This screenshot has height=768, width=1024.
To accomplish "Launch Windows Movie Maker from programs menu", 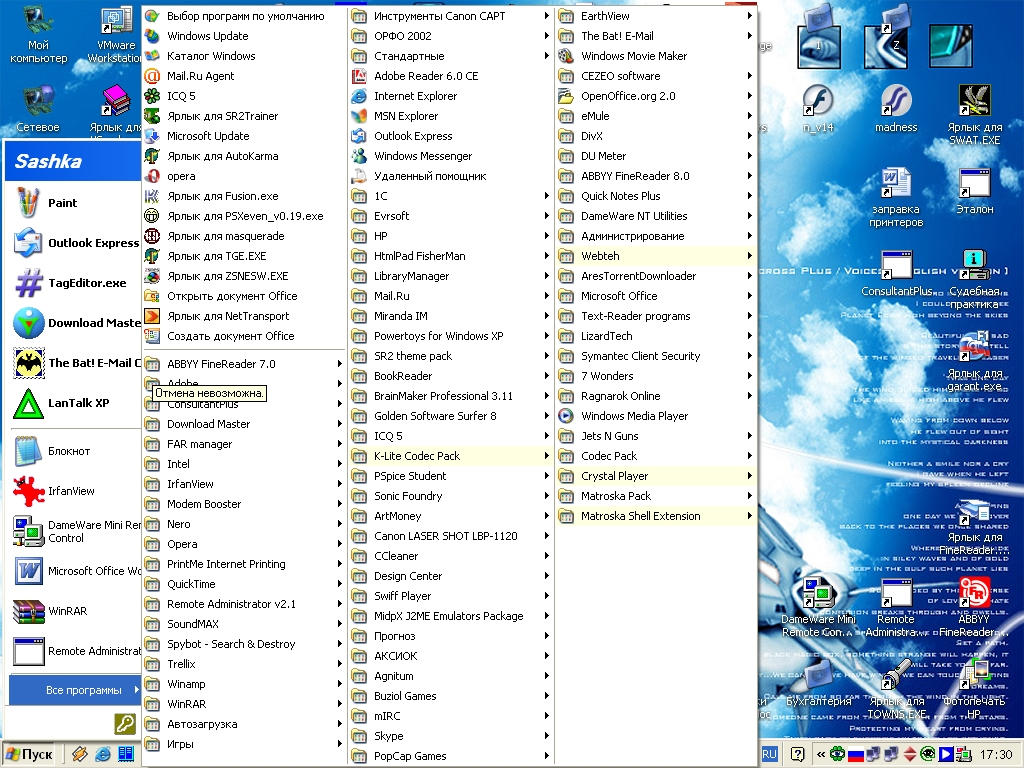I will 656,56.
